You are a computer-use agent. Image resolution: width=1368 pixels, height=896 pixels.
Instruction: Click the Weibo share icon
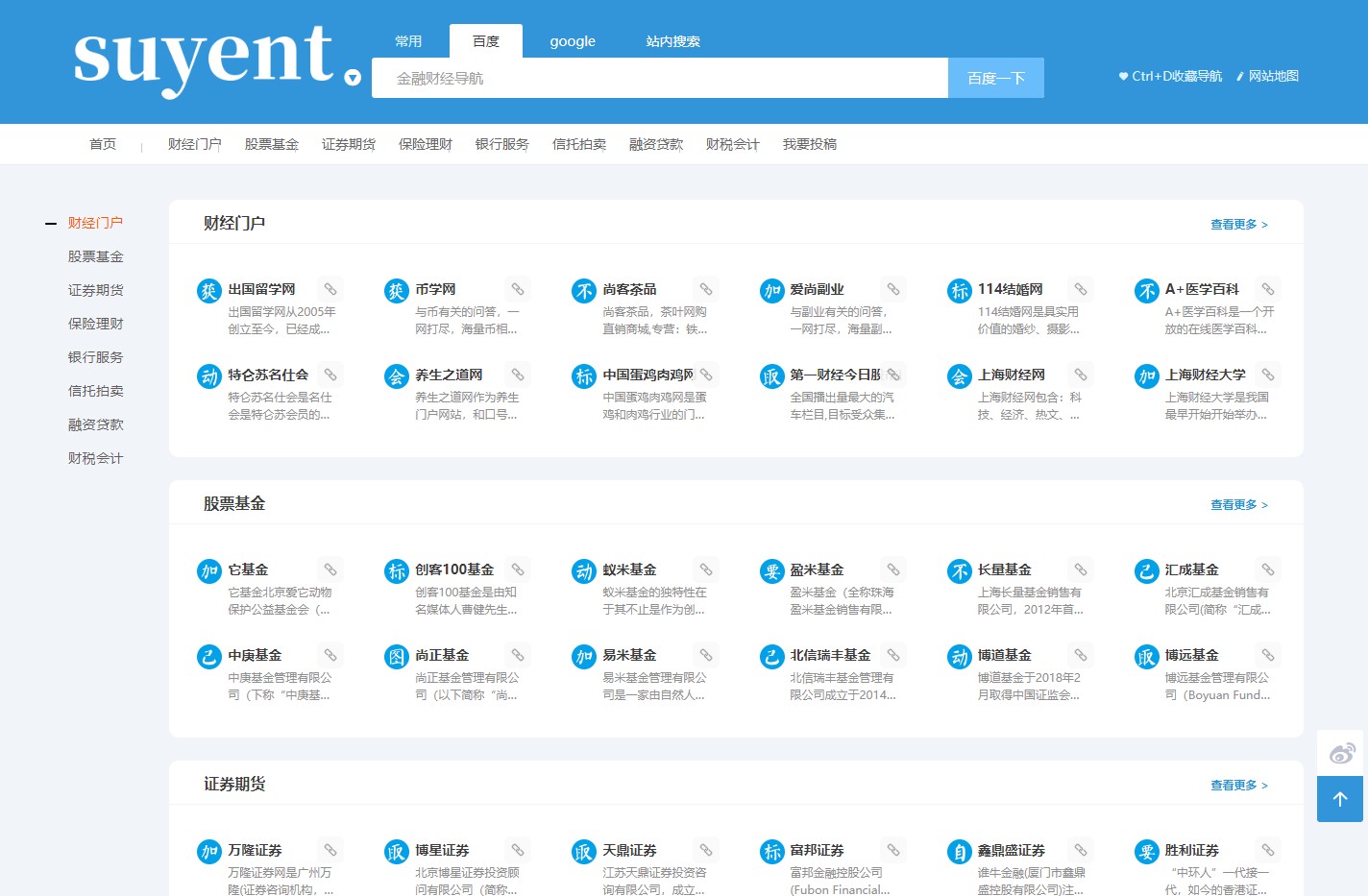click(x=1341, y=754)
